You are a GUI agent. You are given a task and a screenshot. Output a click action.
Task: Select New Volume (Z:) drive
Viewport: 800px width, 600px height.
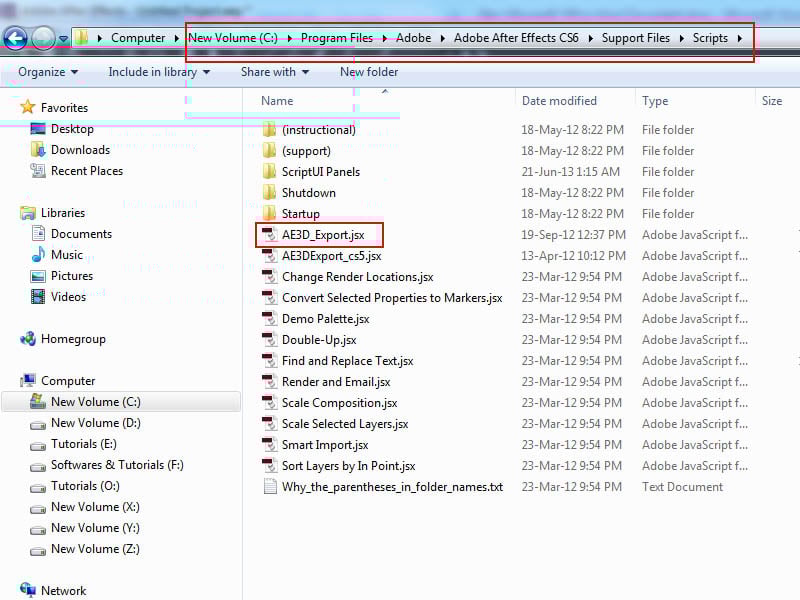[95, 549]
